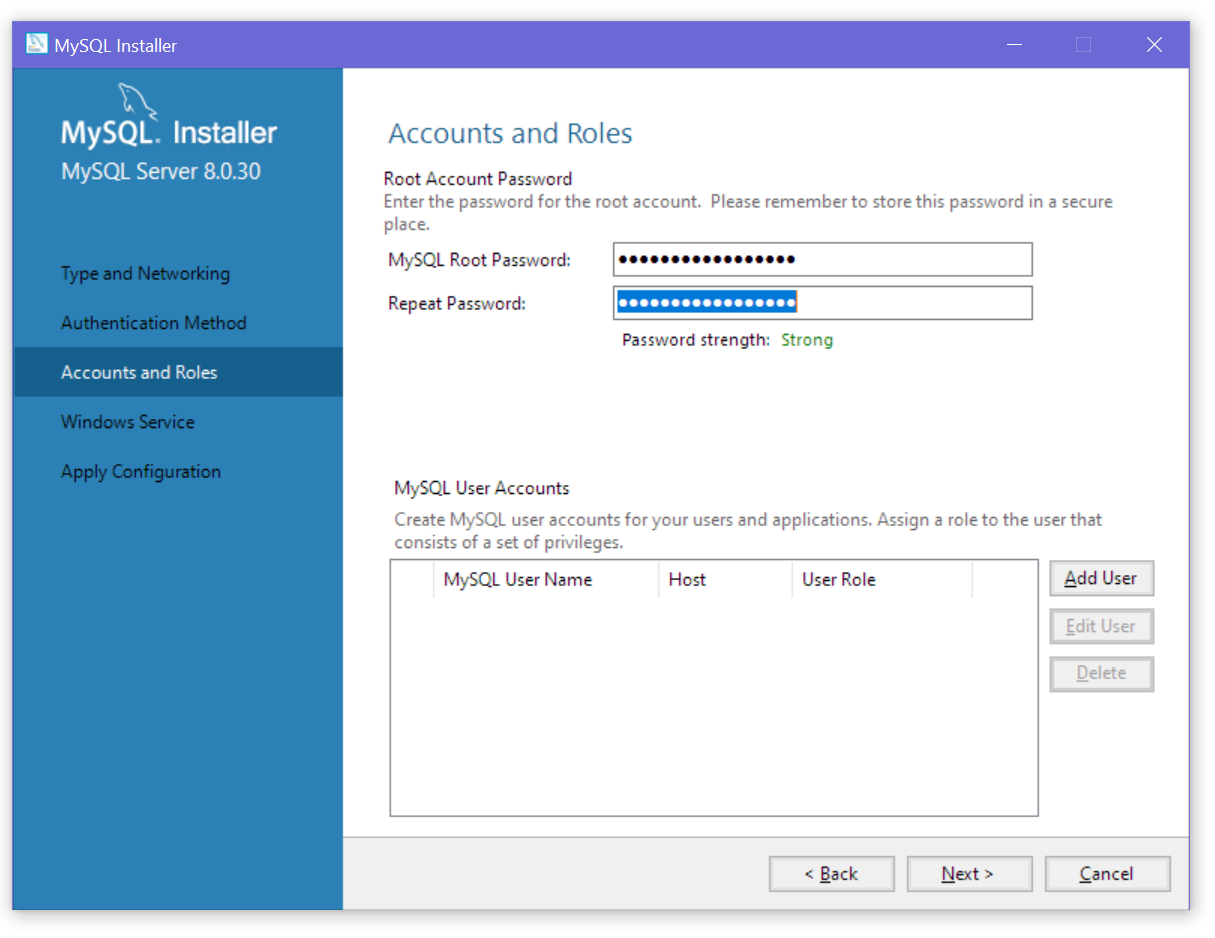Close the MySQL Installer window

[x=1154, y=45]
